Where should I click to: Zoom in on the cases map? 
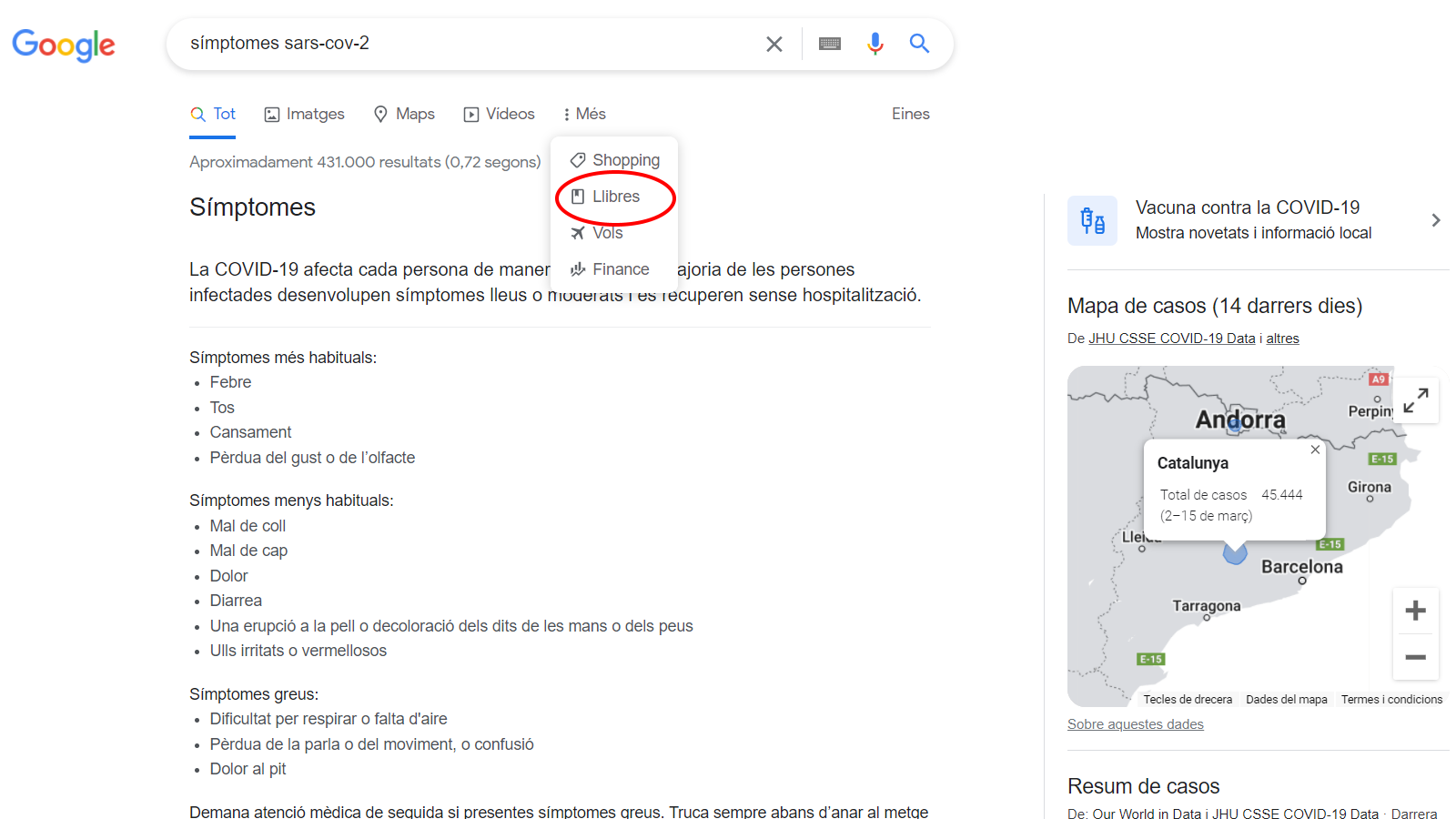point(1415,611)
